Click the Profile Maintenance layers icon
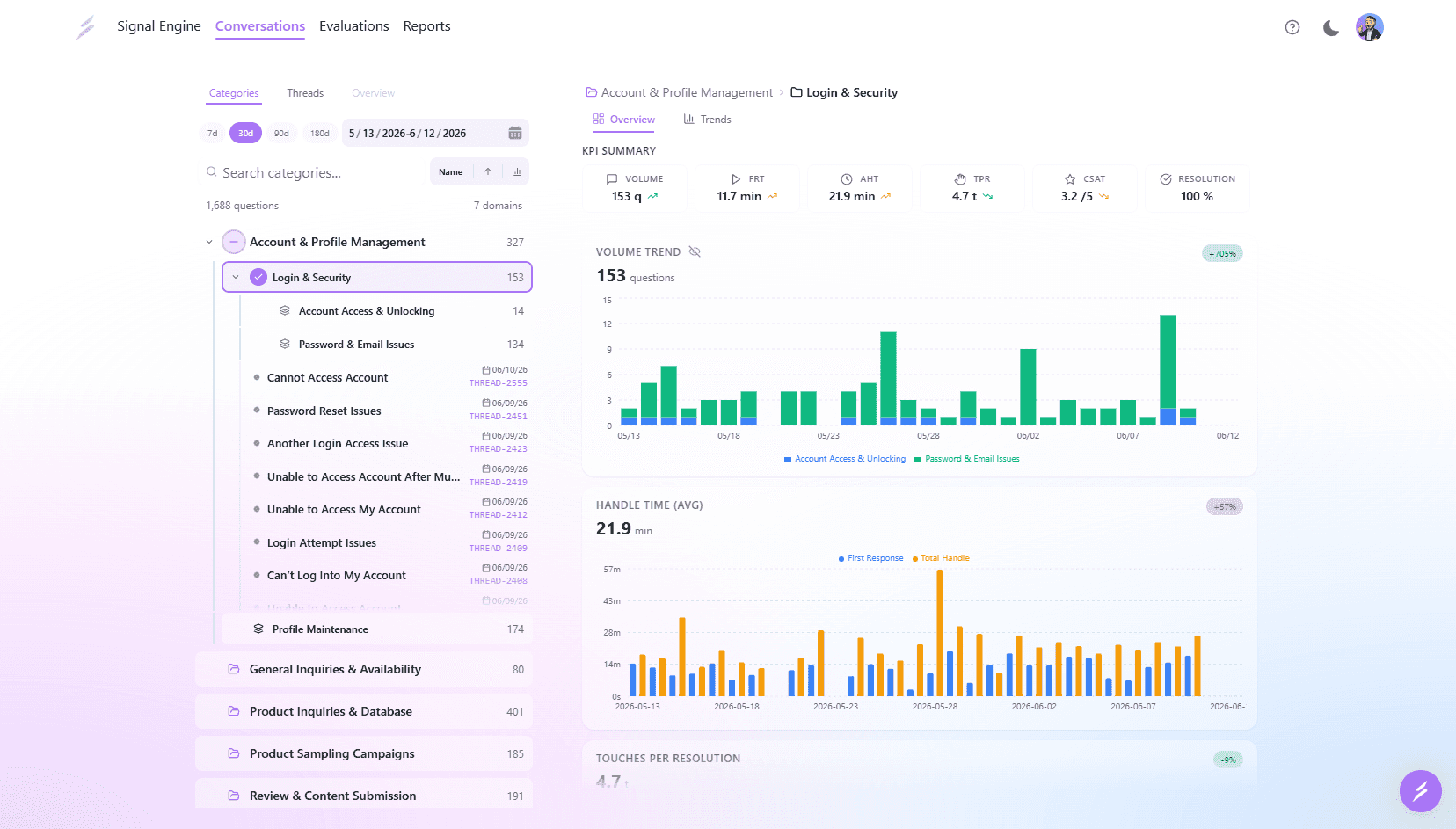The height and width of the screenshot is (829, 1456). click(258, 629)
